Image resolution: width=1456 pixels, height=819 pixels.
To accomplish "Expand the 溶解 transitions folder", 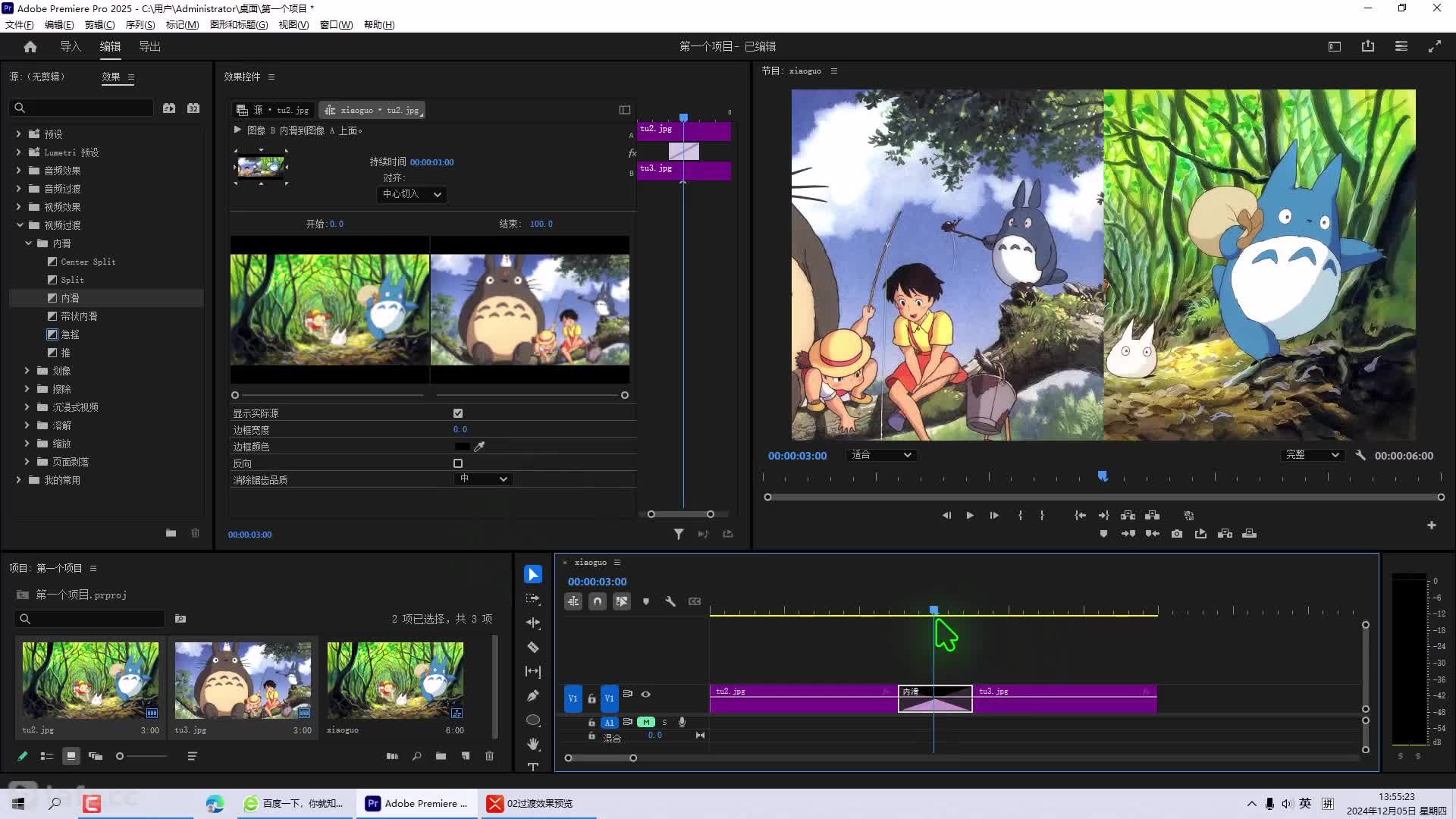I will click(x=27, y=425).
